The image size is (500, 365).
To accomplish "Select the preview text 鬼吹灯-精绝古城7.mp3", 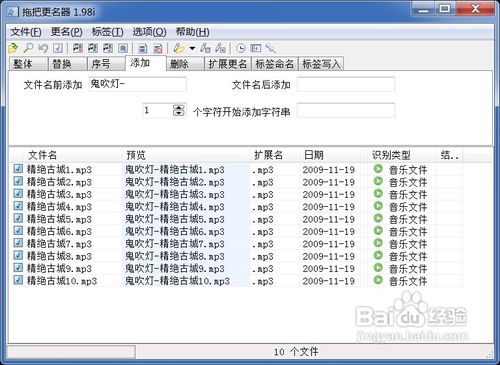I will pyautogui.click(x=175, y=244).
